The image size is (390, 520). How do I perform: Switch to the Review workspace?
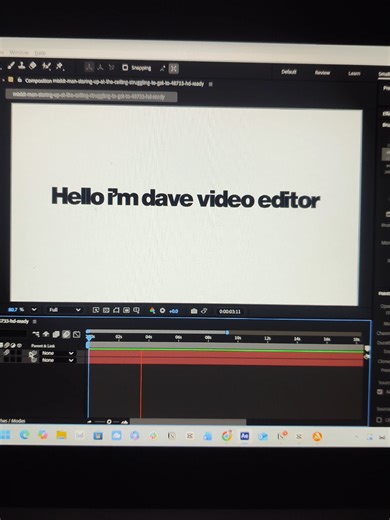coord(322,73)
